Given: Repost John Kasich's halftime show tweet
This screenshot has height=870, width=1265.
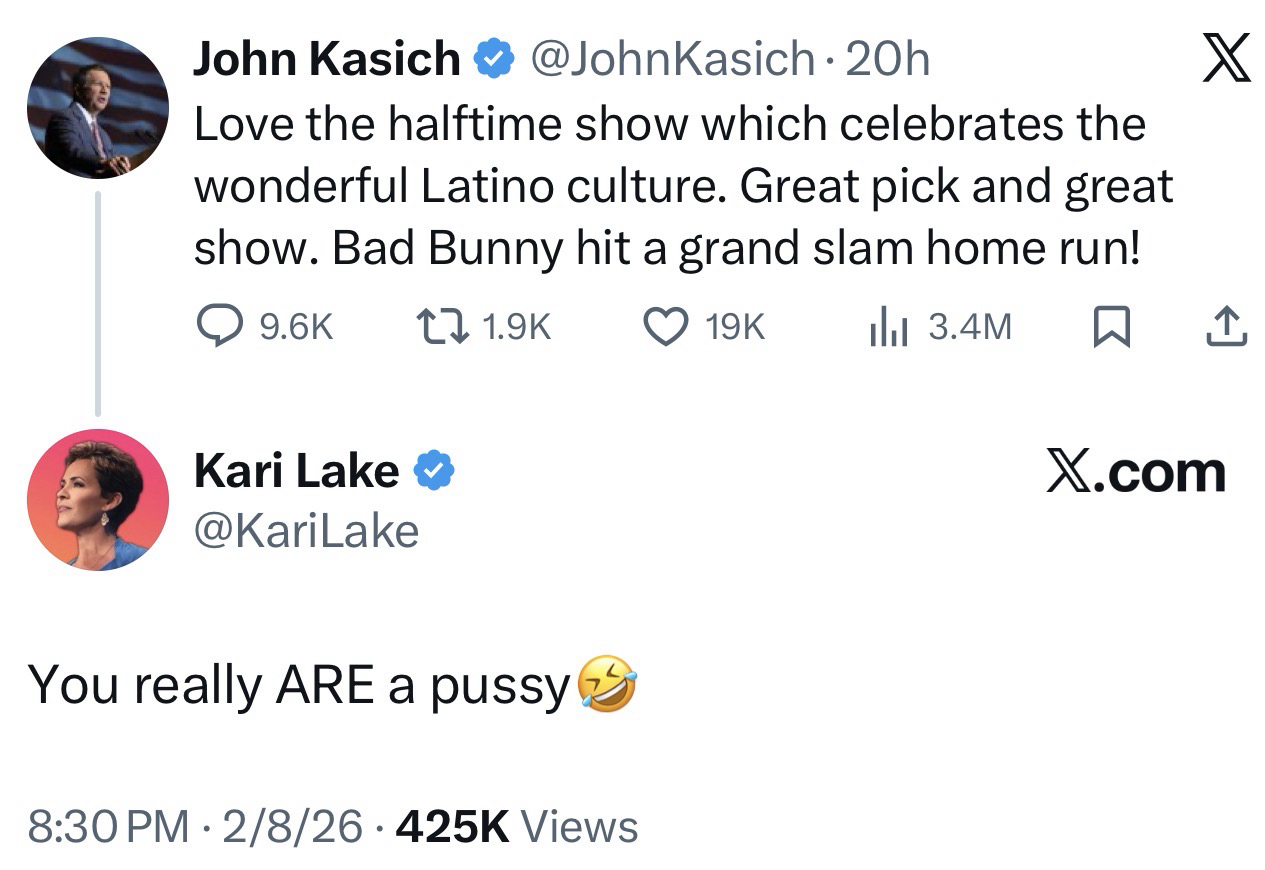Looking at the screenshot, I should (x=440, y=327).
